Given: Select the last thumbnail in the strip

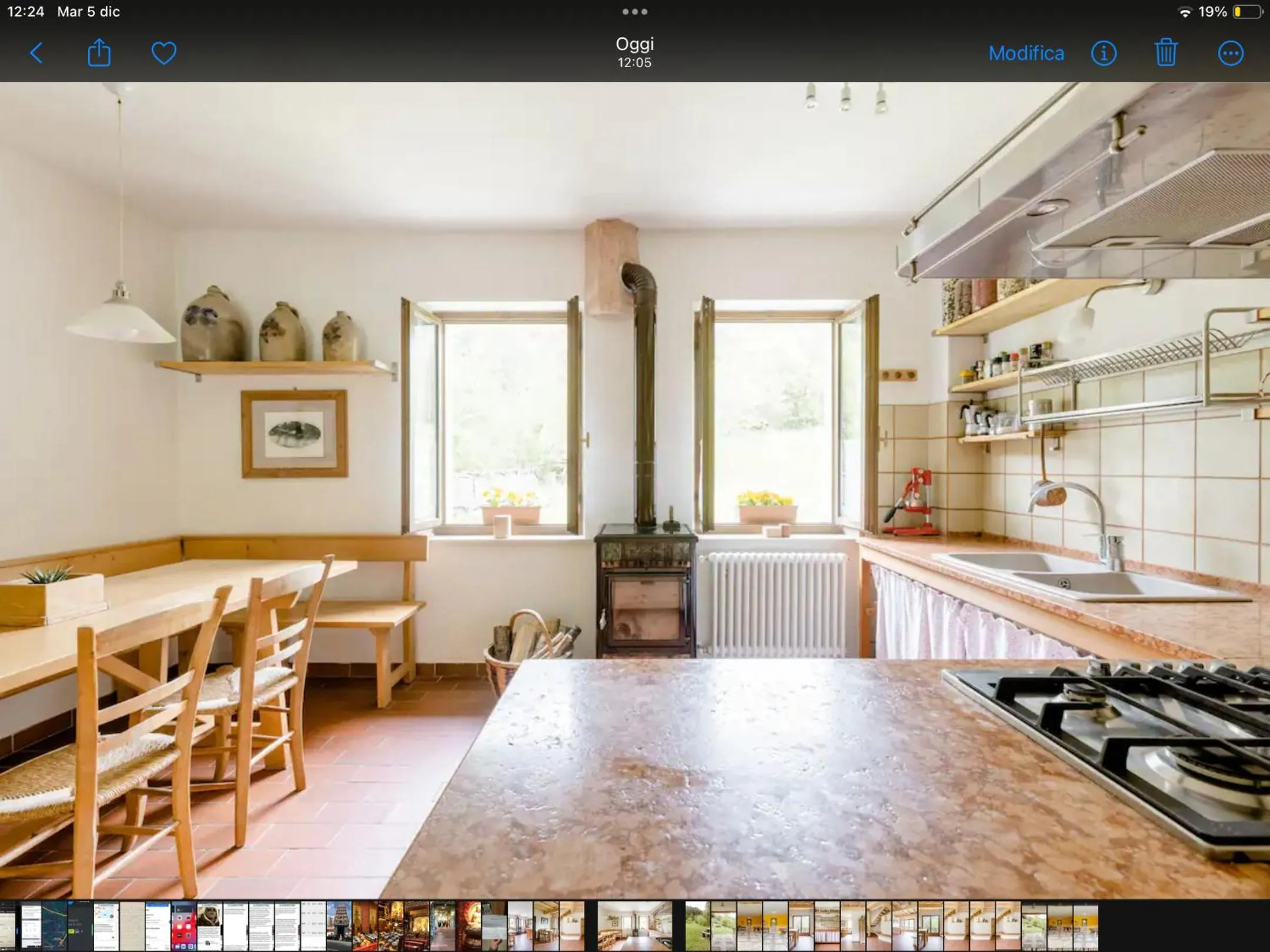Looking at the screenshot, I should click(x=1086, y=926).
